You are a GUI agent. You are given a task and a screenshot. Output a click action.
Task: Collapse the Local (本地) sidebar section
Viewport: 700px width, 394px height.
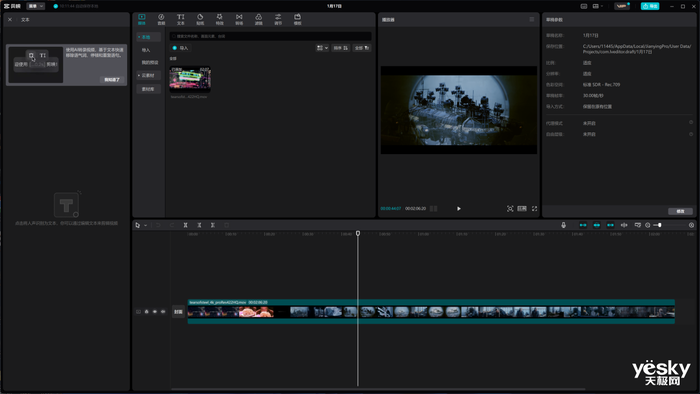tap(148, 37)
